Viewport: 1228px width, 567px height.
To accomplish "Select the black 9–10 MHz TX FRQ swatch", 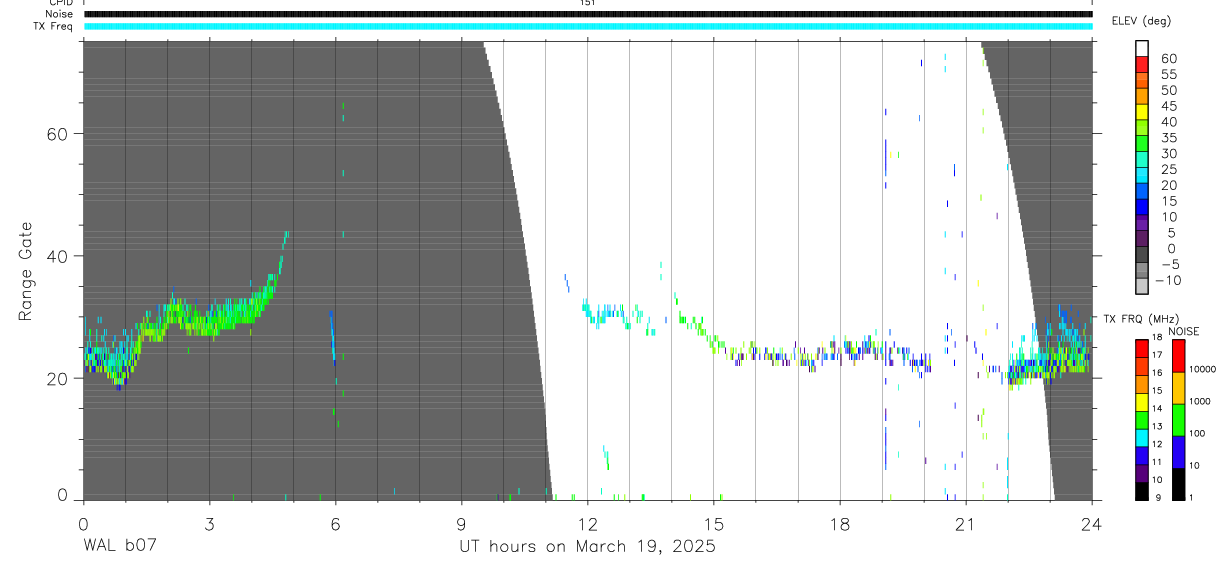I will 1141,489.
